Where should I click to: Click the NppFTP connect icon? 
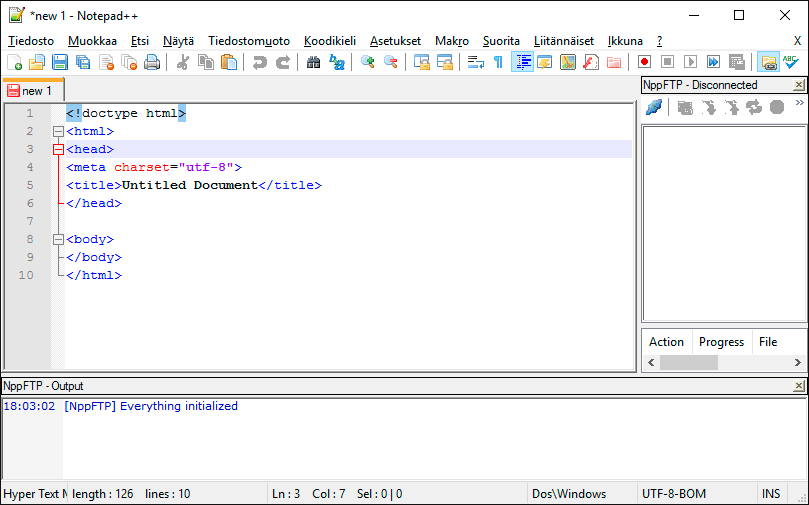point(654,107)
